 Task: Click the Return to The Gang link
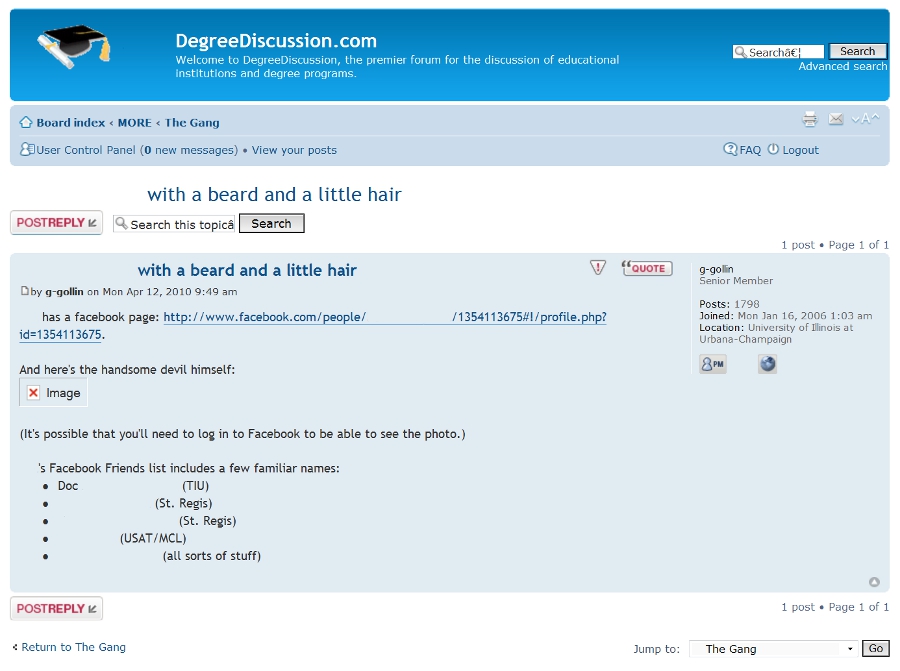(73, 647)
